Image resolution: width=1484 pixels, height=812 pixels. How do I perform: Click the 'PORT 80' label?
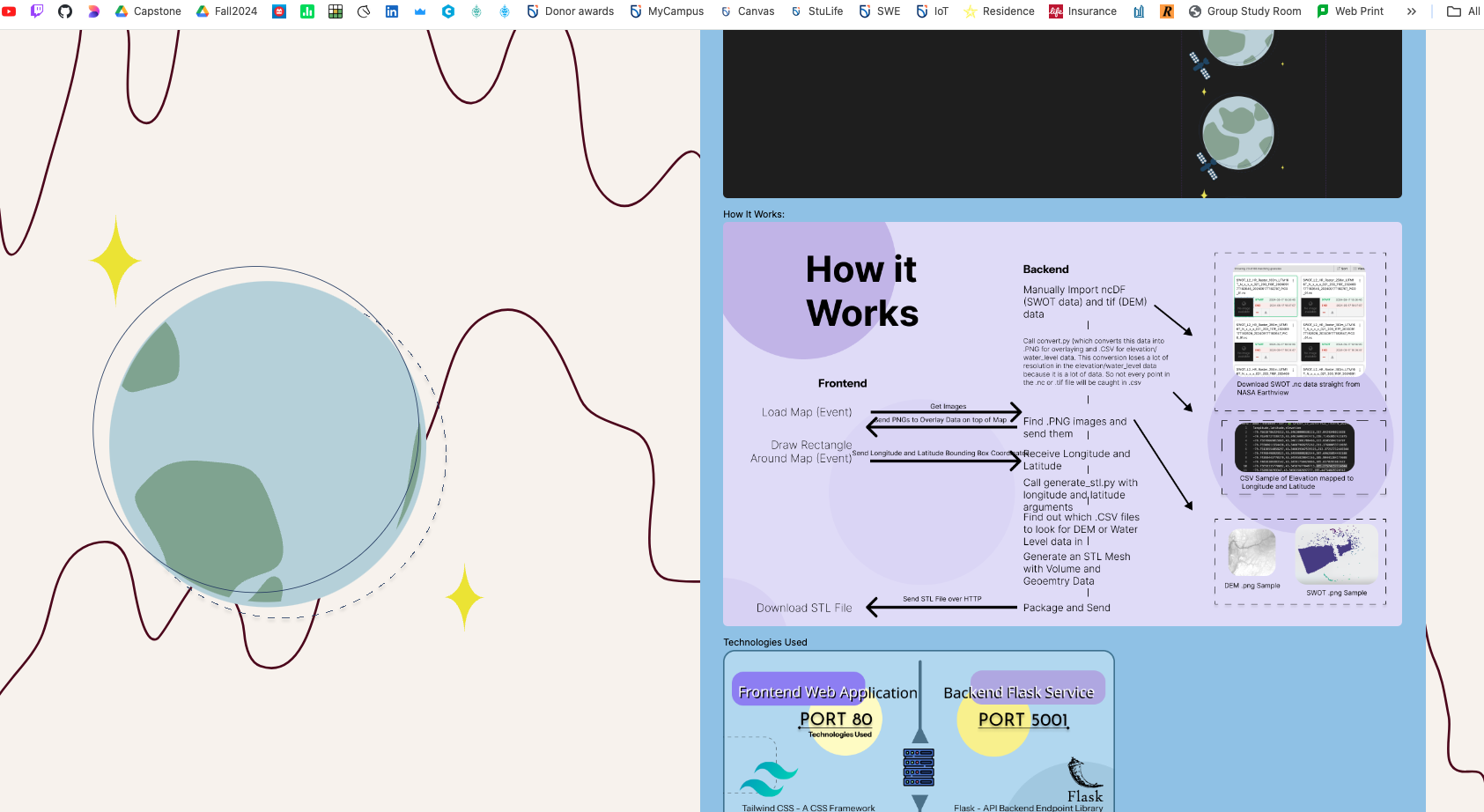pyautogui.click(x=836, y=720)
